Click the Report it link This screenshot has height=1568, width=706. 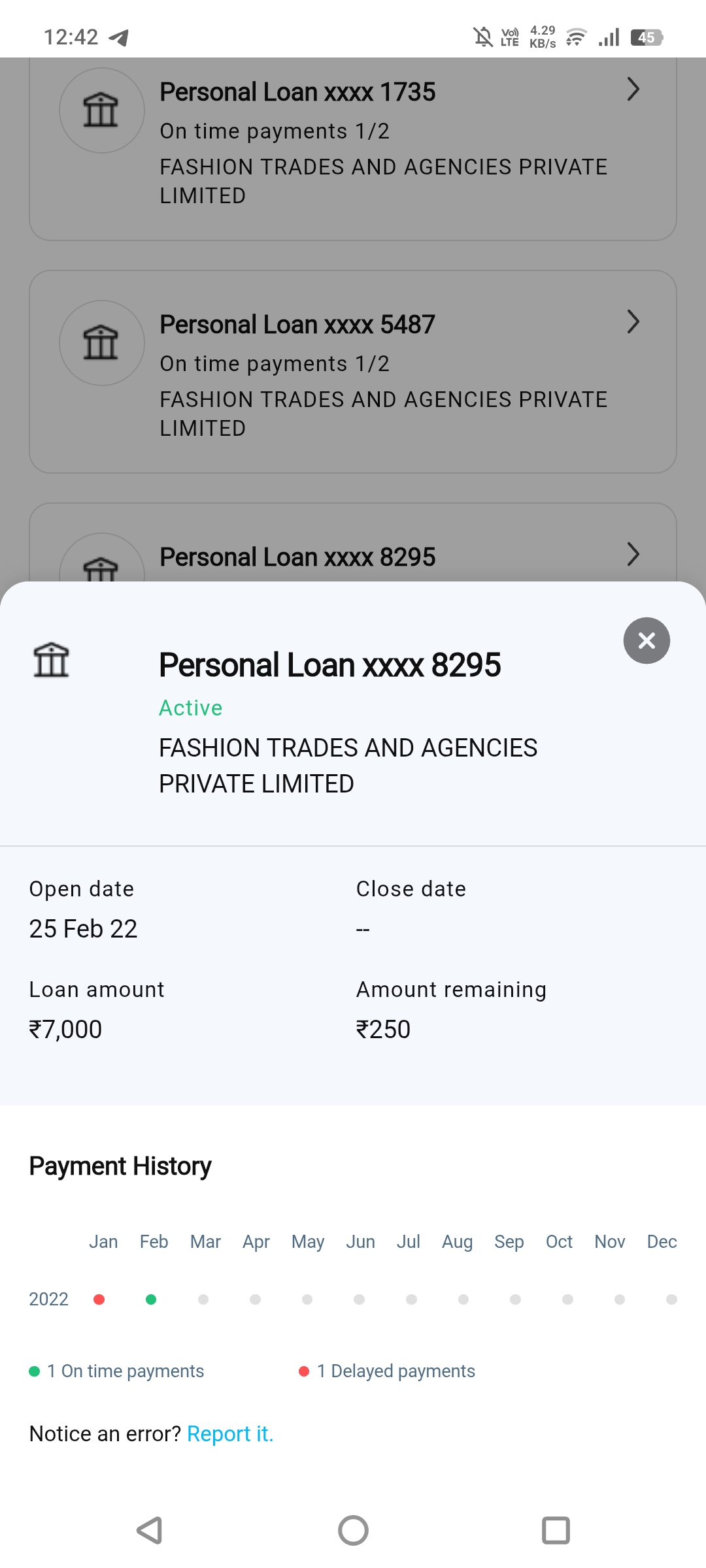230,1433
